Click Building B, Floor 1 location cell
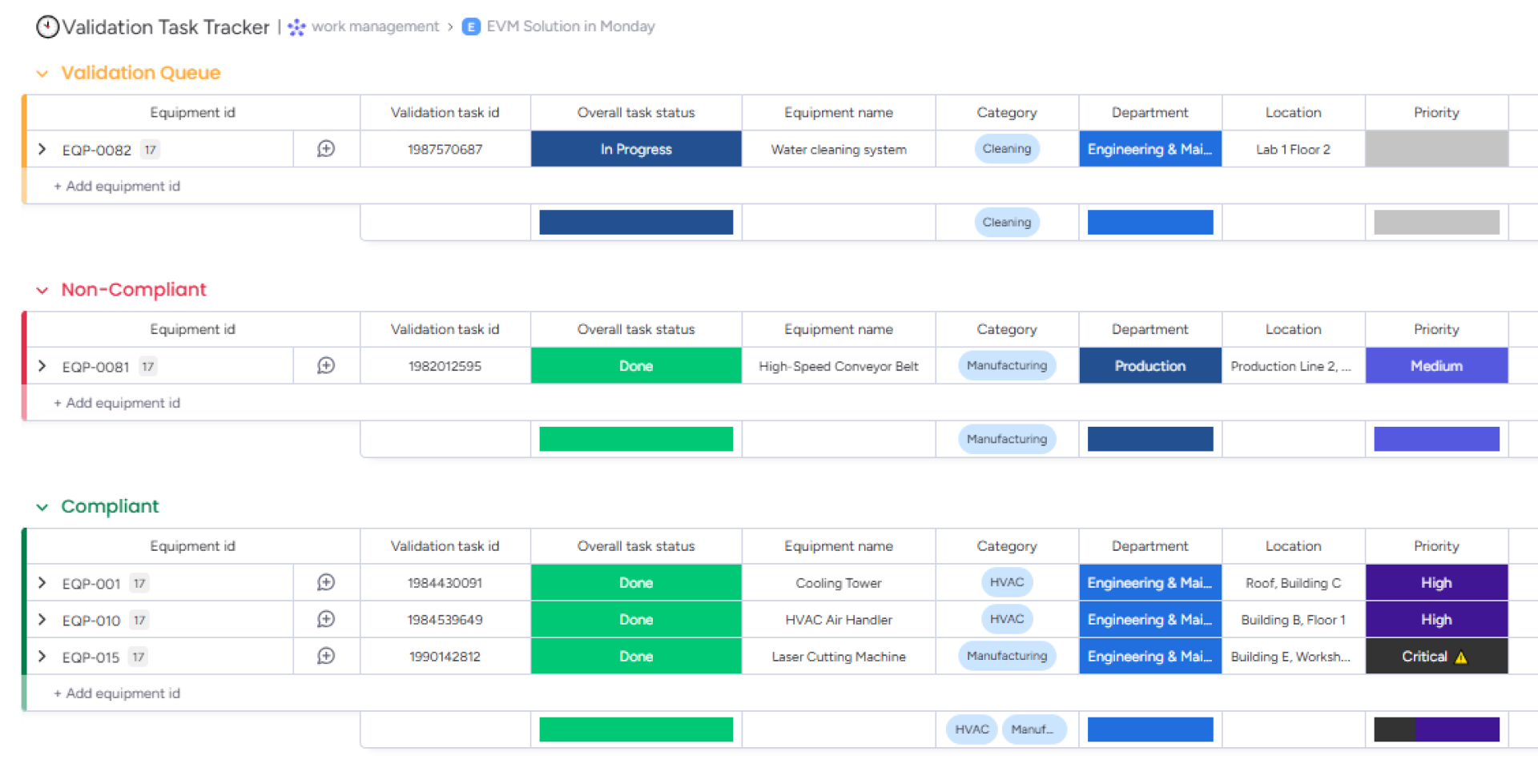 click(x=1293, y=620)
